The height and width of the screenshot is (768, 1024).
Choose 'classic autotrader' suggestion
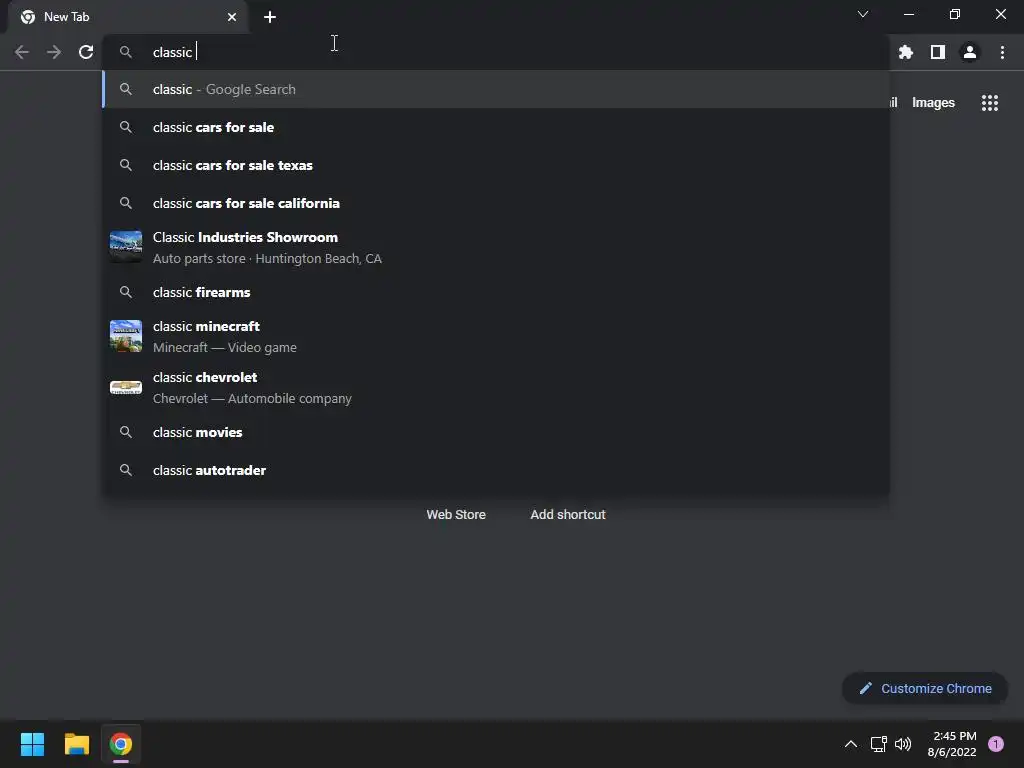[x=496, y=470]
